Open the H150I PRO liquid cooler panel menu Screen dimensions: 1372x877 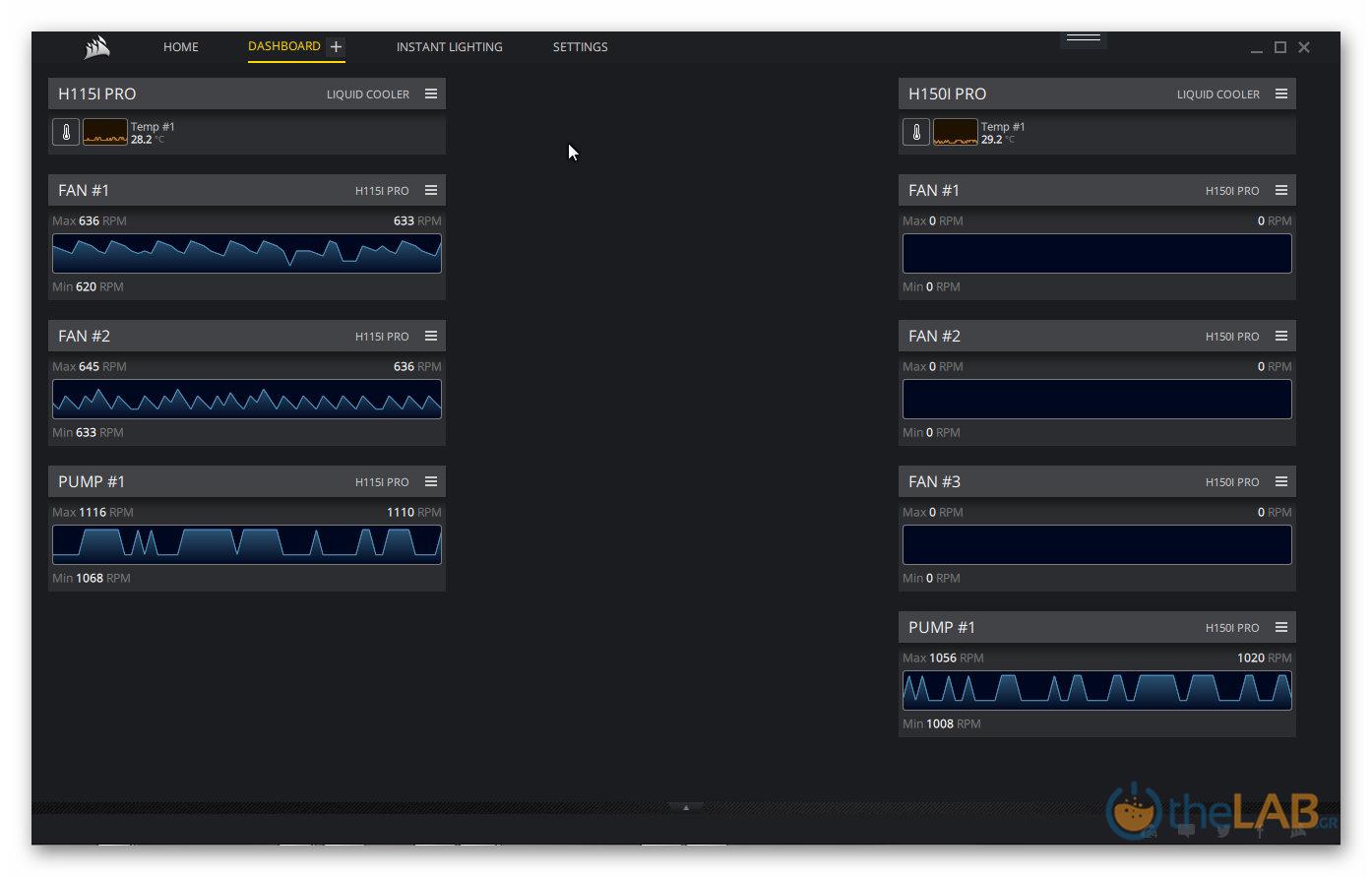[x=1281, y=94]
